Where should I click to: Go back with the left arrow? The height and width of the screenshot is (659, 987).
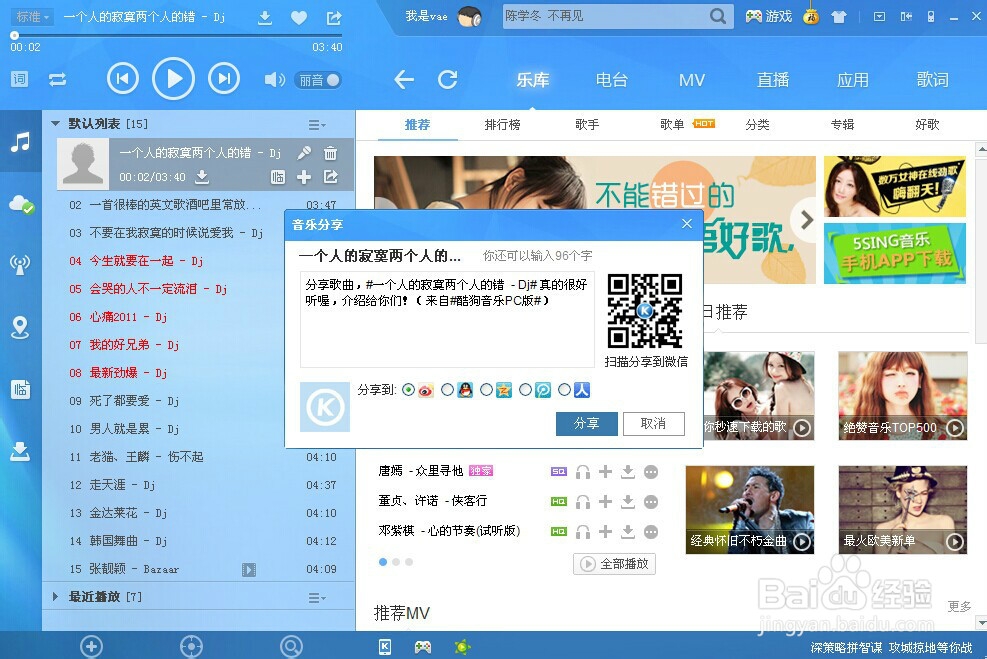point(403,79)
